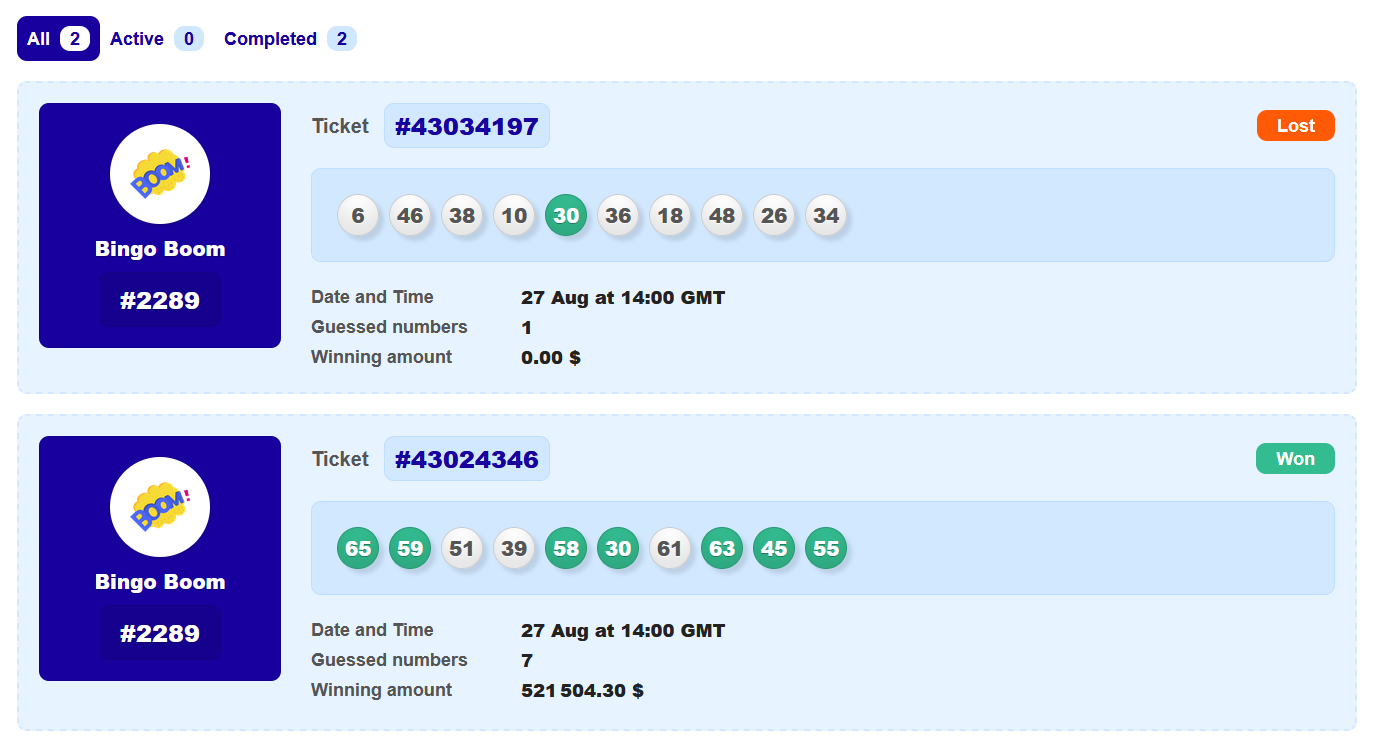Click green ball 63 on the Won ticket
The width and height of the screenshot is (1373, 744).
tap(722, 548)
